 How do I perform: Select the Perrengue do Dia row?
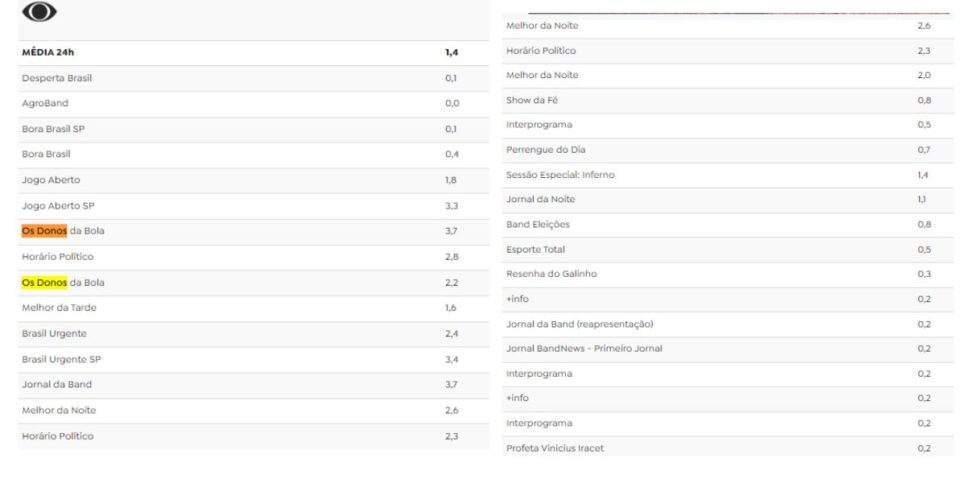[728, 150]
